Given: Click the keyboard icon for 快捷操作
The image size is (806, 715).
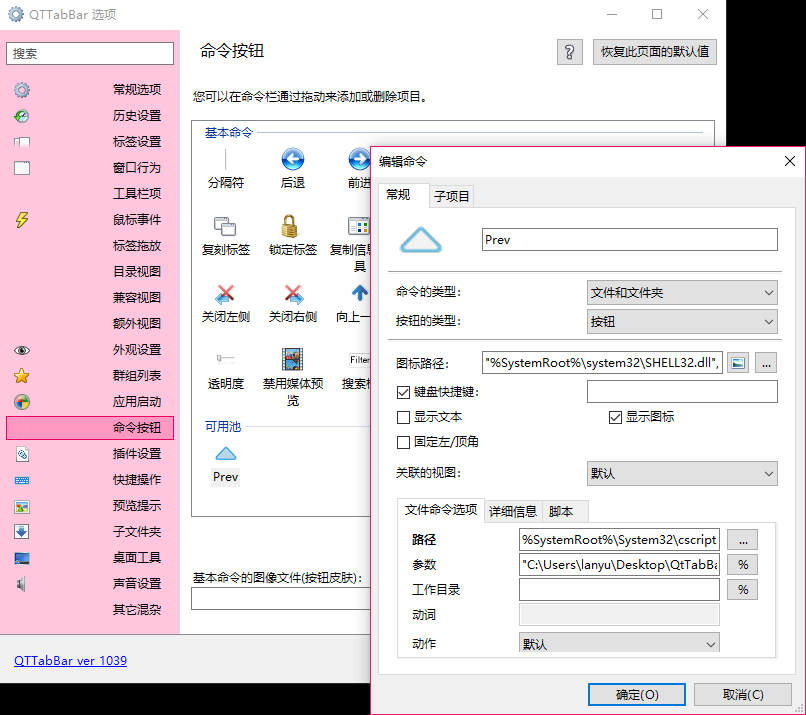Looking at the screenshot, I should 22,480.
